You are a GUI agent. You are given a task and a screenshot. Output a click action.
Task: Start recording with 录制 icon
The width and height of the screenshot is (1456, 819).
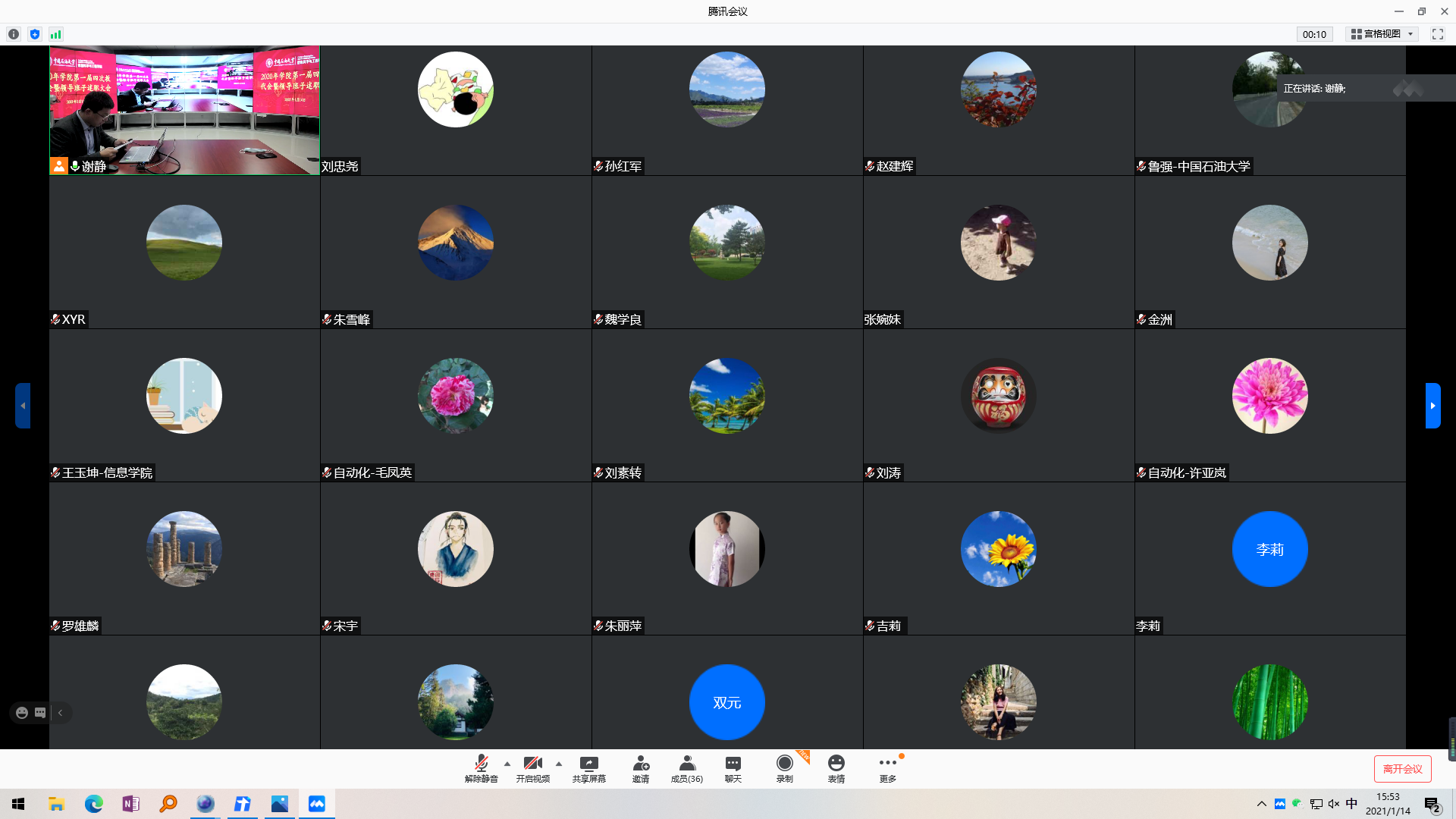[x=784, y=768]
